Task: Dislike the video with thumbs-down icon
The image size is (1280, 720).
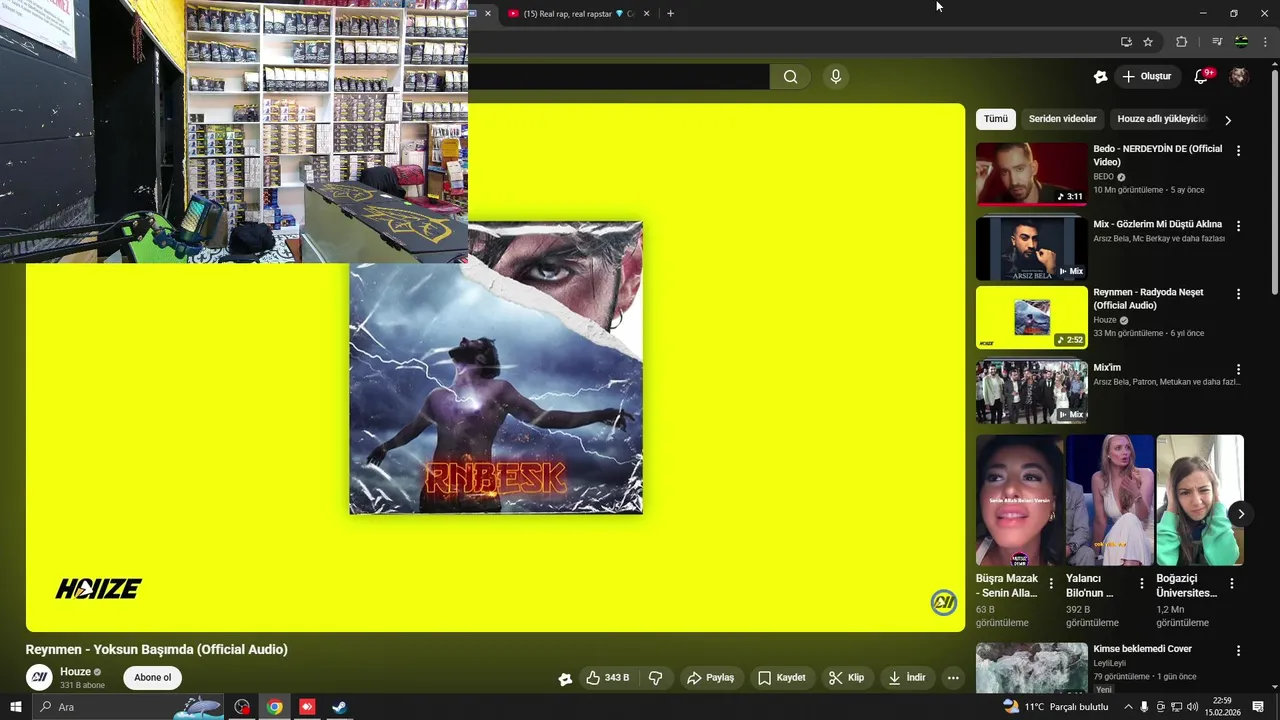Action: [x=656, y=678]
